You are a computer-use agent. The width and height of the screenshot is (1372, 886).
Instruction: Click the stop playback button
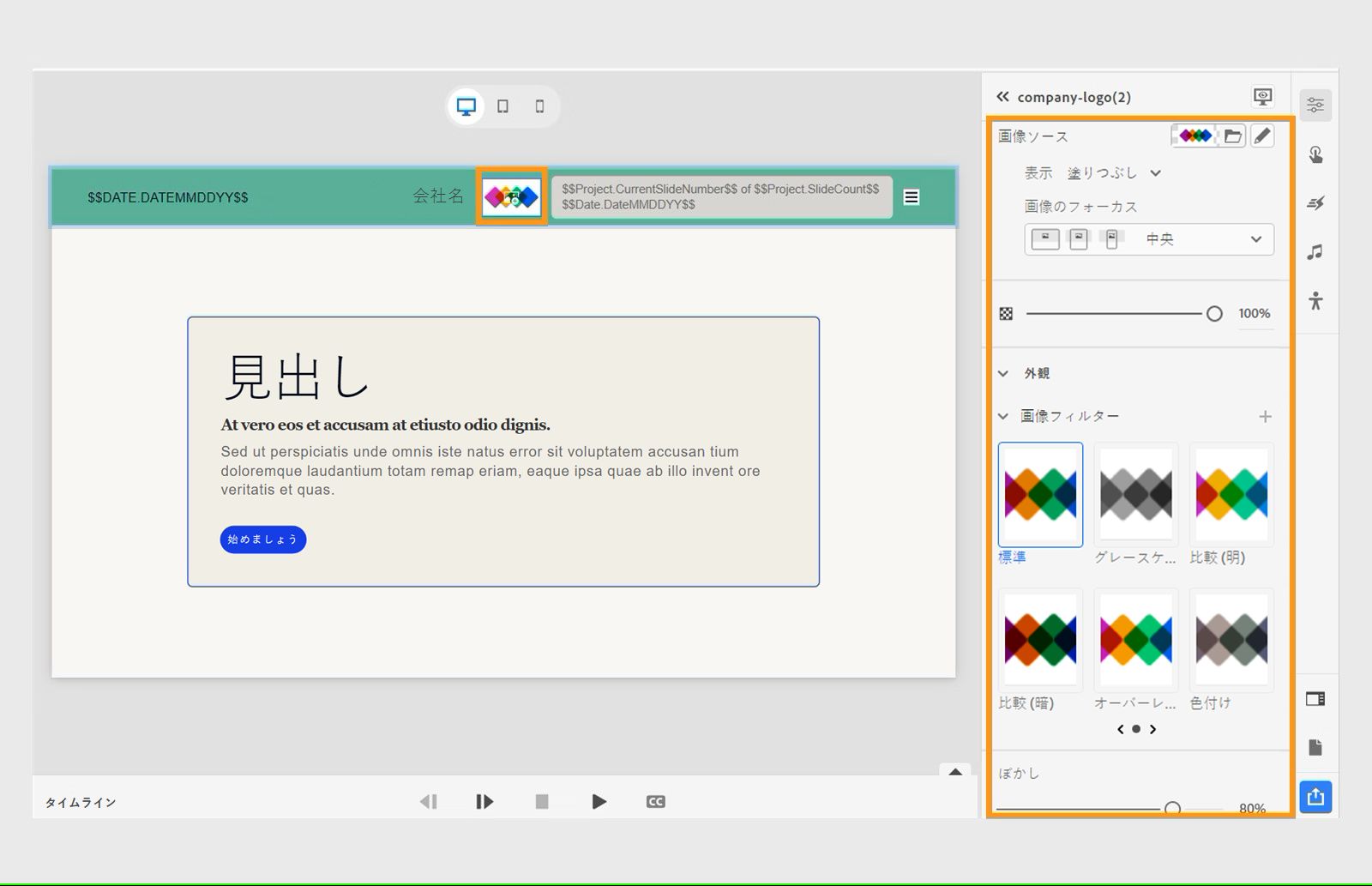[x=542, y=802]
